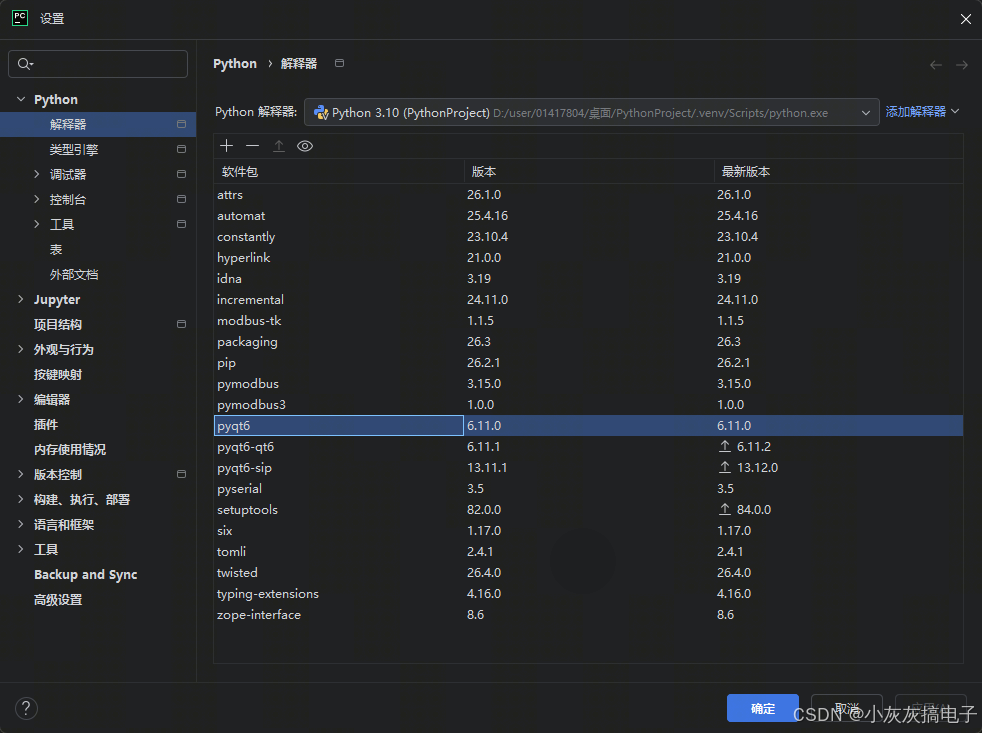This screenshot has width=982, height=733.
Task: Navigate forward with right arrow icon
Action: tap(962, 65)
